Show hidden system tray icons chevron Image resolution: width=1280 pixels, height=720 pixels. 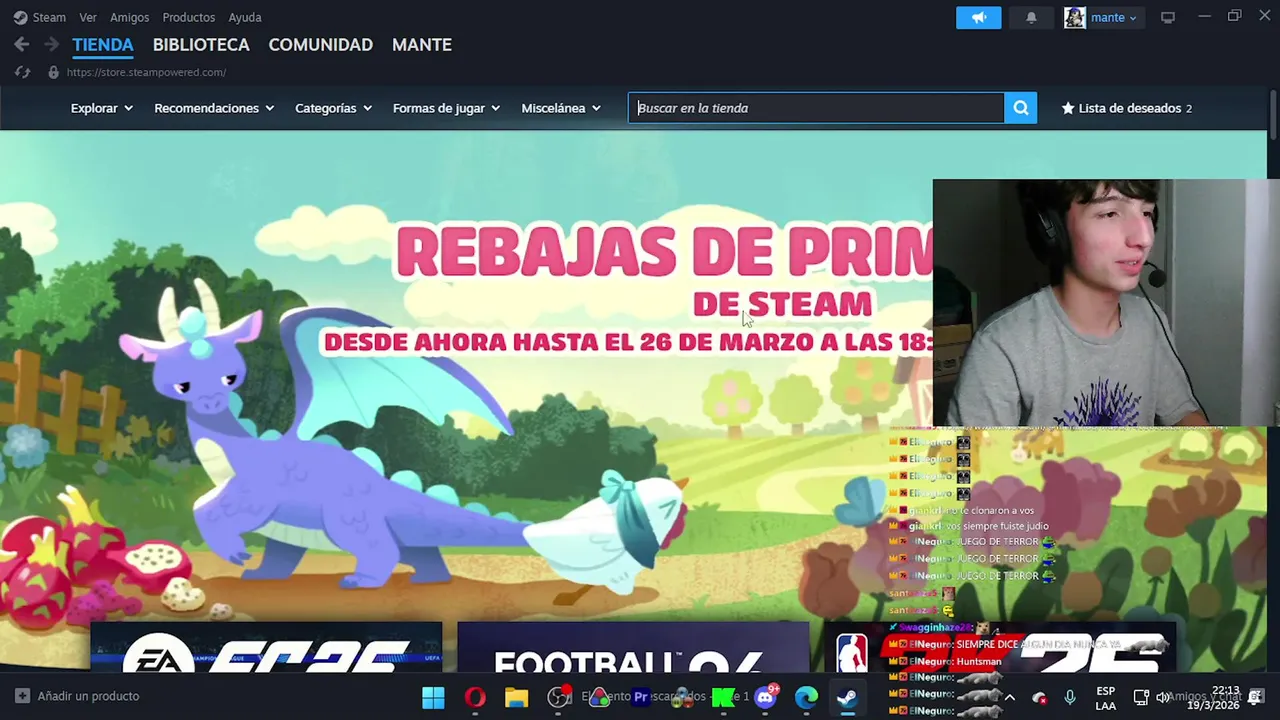[x=1009, y=697]
